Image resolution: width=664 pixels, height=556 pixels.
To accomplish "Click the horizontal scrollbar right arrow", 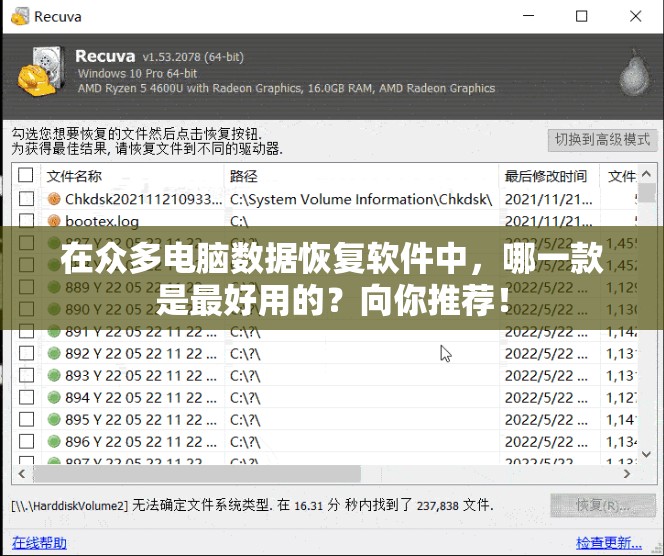I will [627, 474].
